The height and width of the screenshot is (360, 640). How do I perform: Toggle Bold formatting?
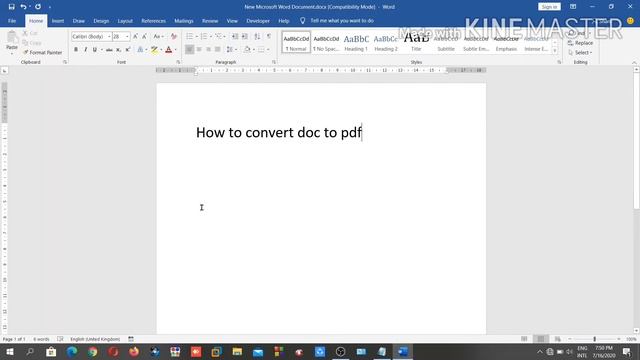(x=76, y=50)
